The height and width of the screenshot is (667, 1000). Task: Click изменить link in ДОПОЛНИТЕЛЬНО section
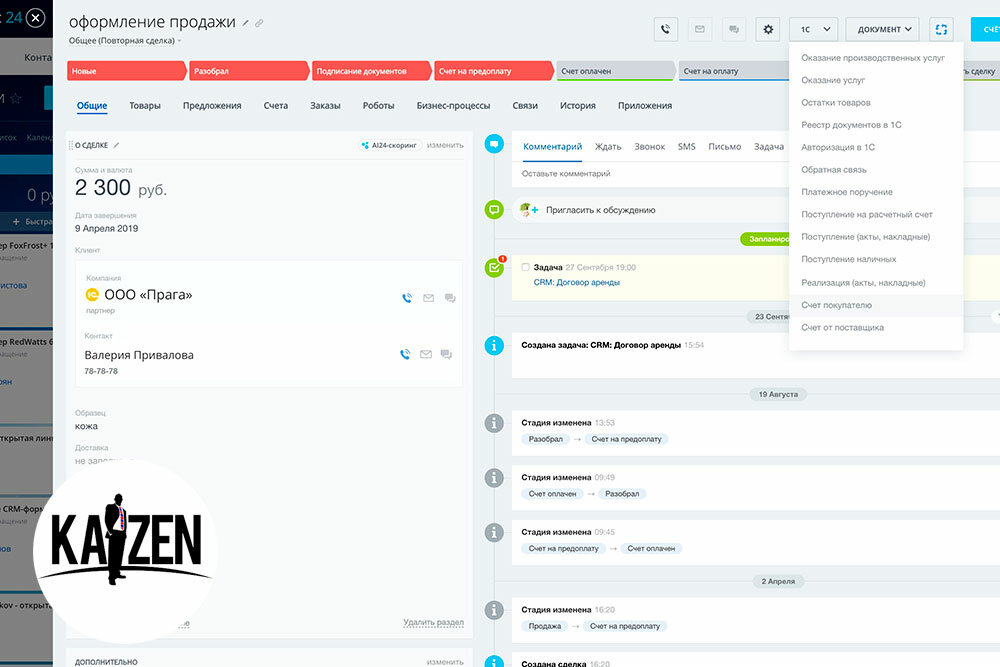point(445,662)
